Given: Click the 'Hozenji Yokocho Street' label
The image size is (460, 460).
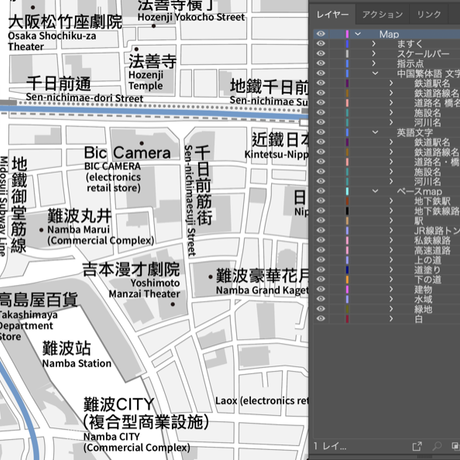Looking at the screenshot, I should click(x=191, y=17).
